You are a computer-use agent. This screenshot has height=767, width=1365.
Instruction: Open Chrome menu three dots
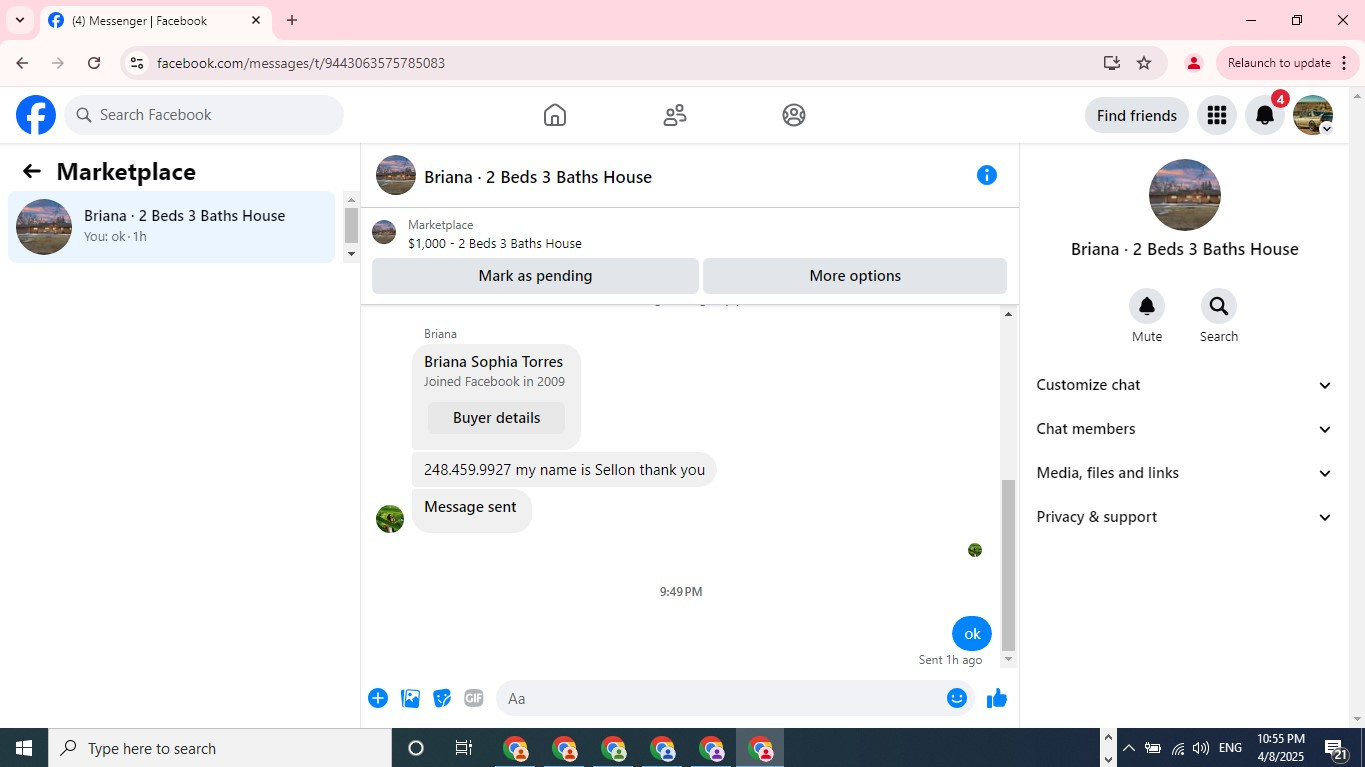pyautogui.click(x=1344, y=63)
